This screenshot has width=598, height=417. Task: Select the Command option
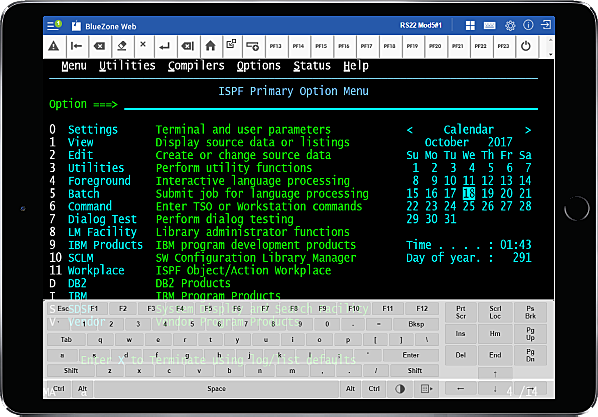click(90, 206)
